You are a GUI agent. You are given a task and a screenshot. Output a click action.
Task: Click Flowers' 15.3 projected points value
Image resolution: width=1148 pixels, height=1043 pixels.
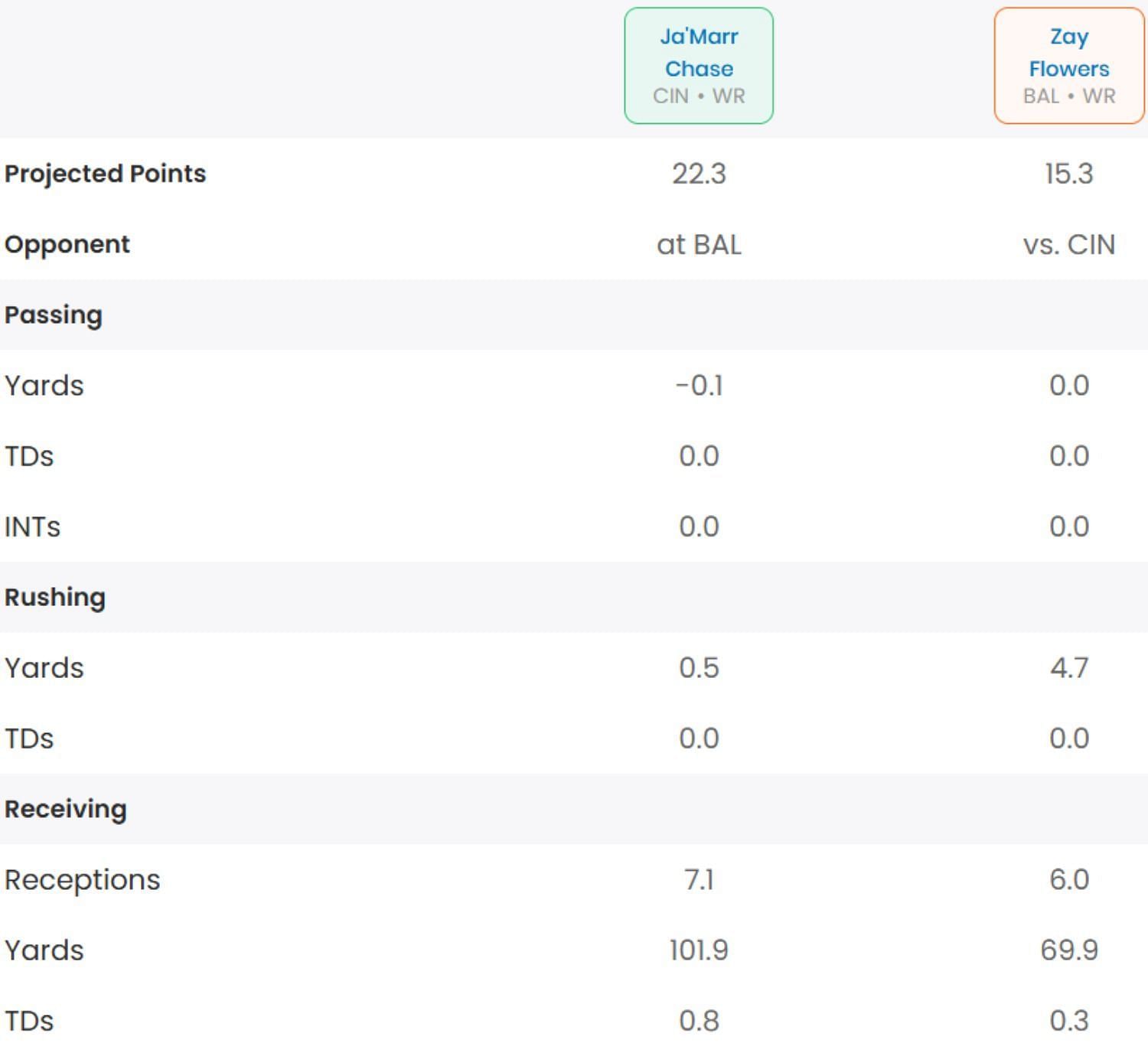[1068, 174]
